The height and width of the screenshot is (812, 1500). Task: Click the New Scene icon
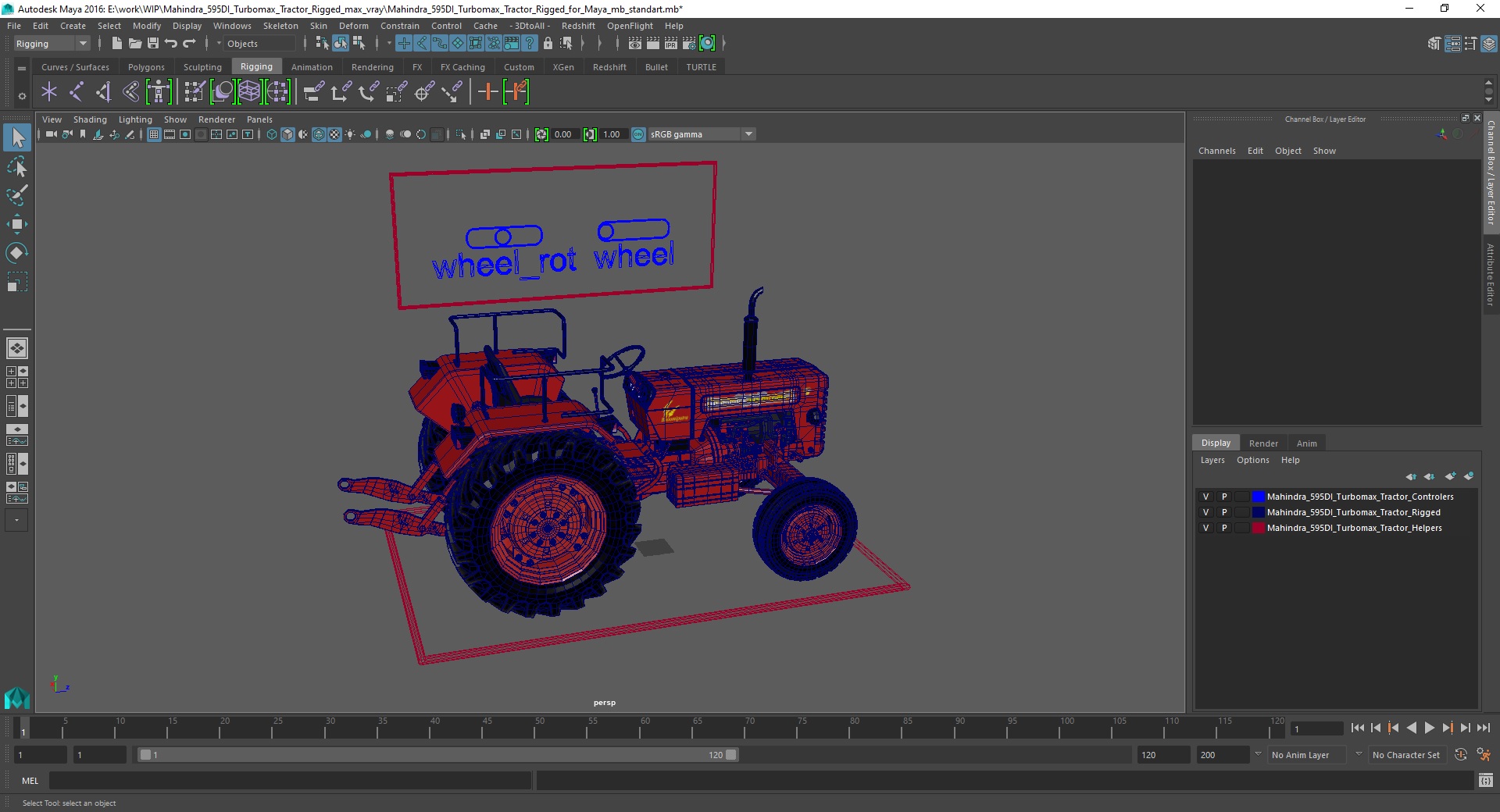click(x=117, y=44)
